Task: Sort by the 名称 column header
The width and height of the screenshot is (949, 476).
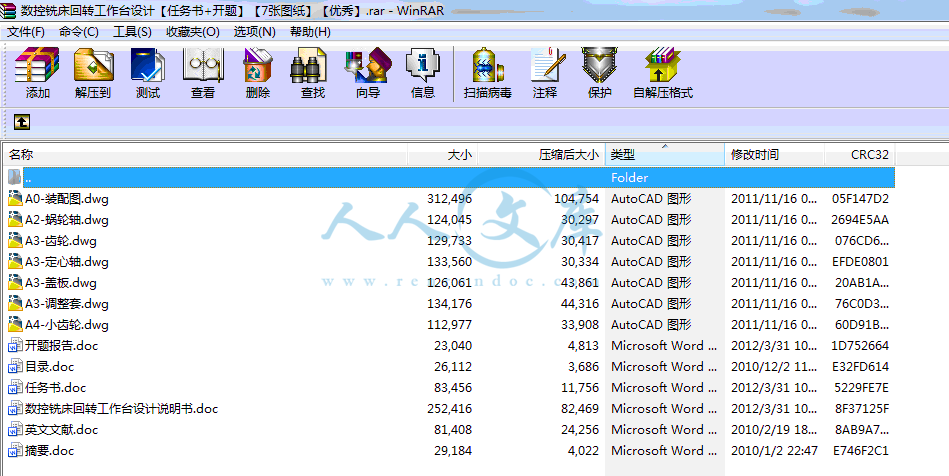Action: click(205, 154)
